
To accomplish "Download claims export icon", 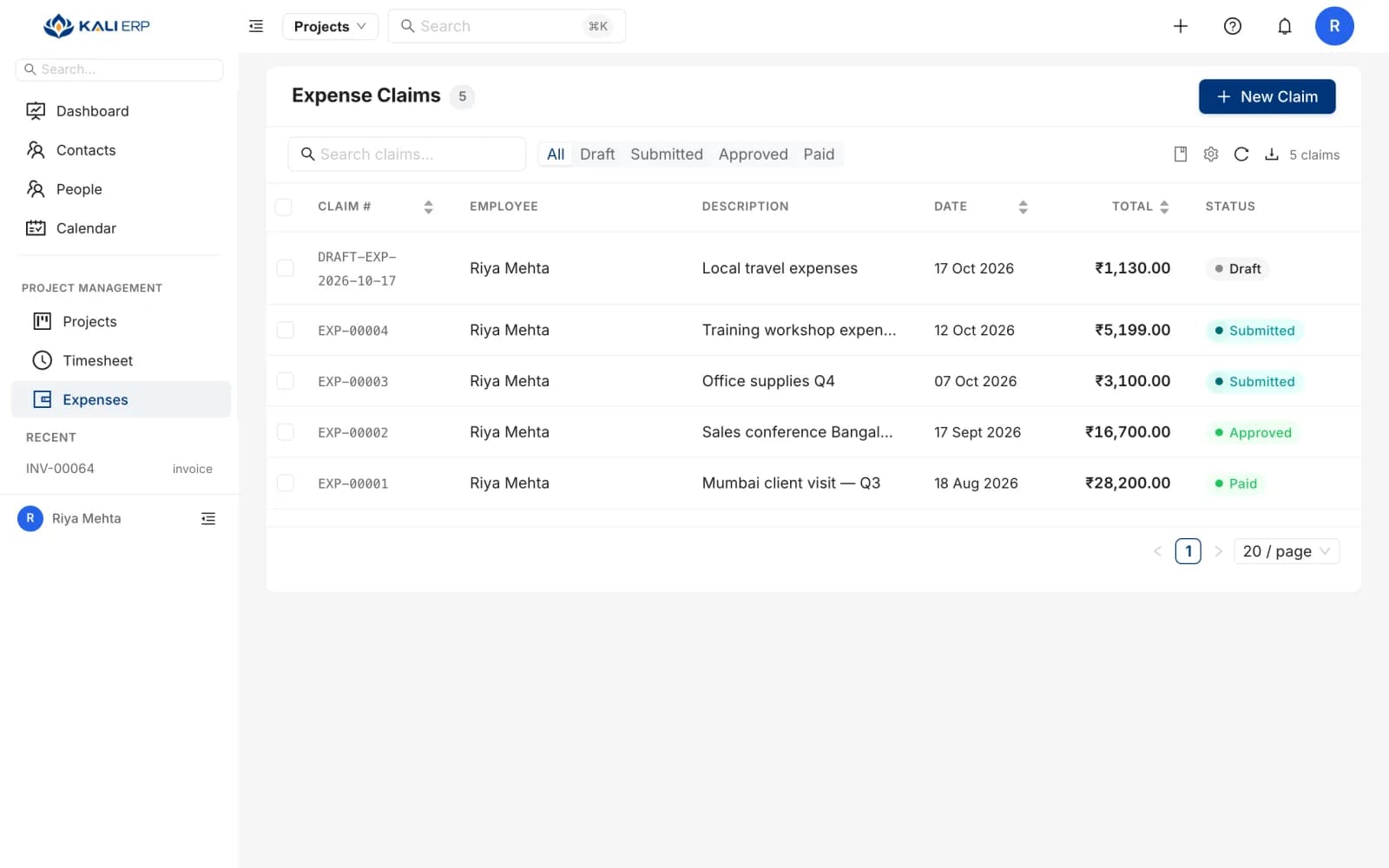I will tap(1272, 155).
